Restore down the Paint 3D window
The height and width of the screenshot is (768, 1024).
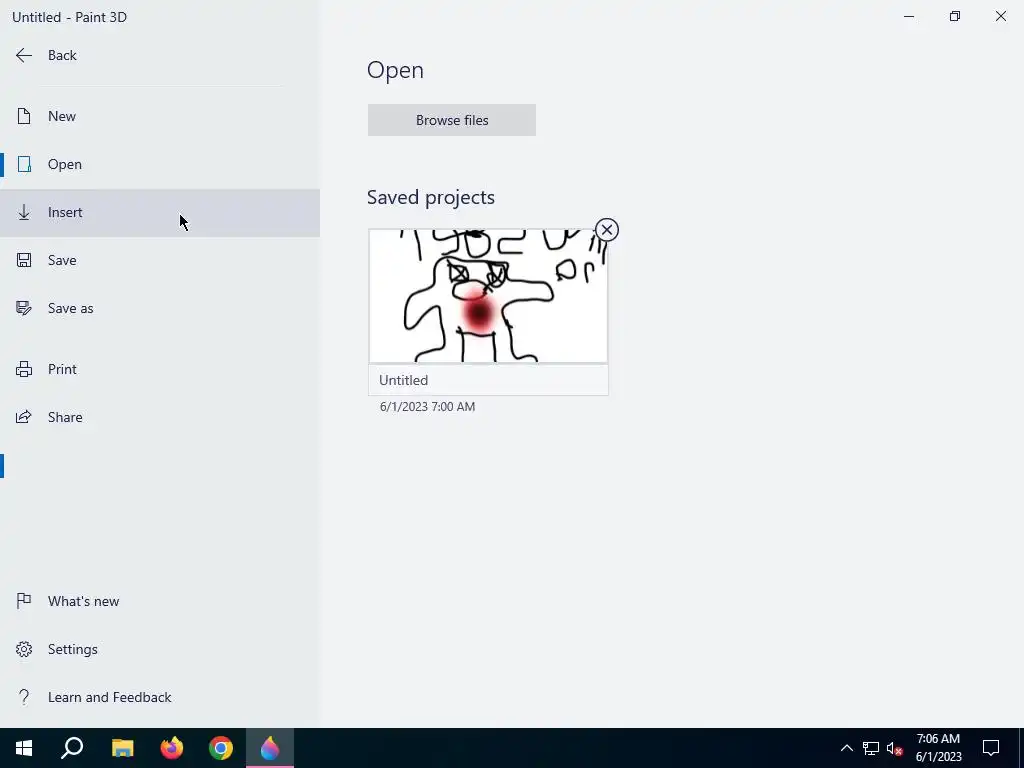coord(955,16)
